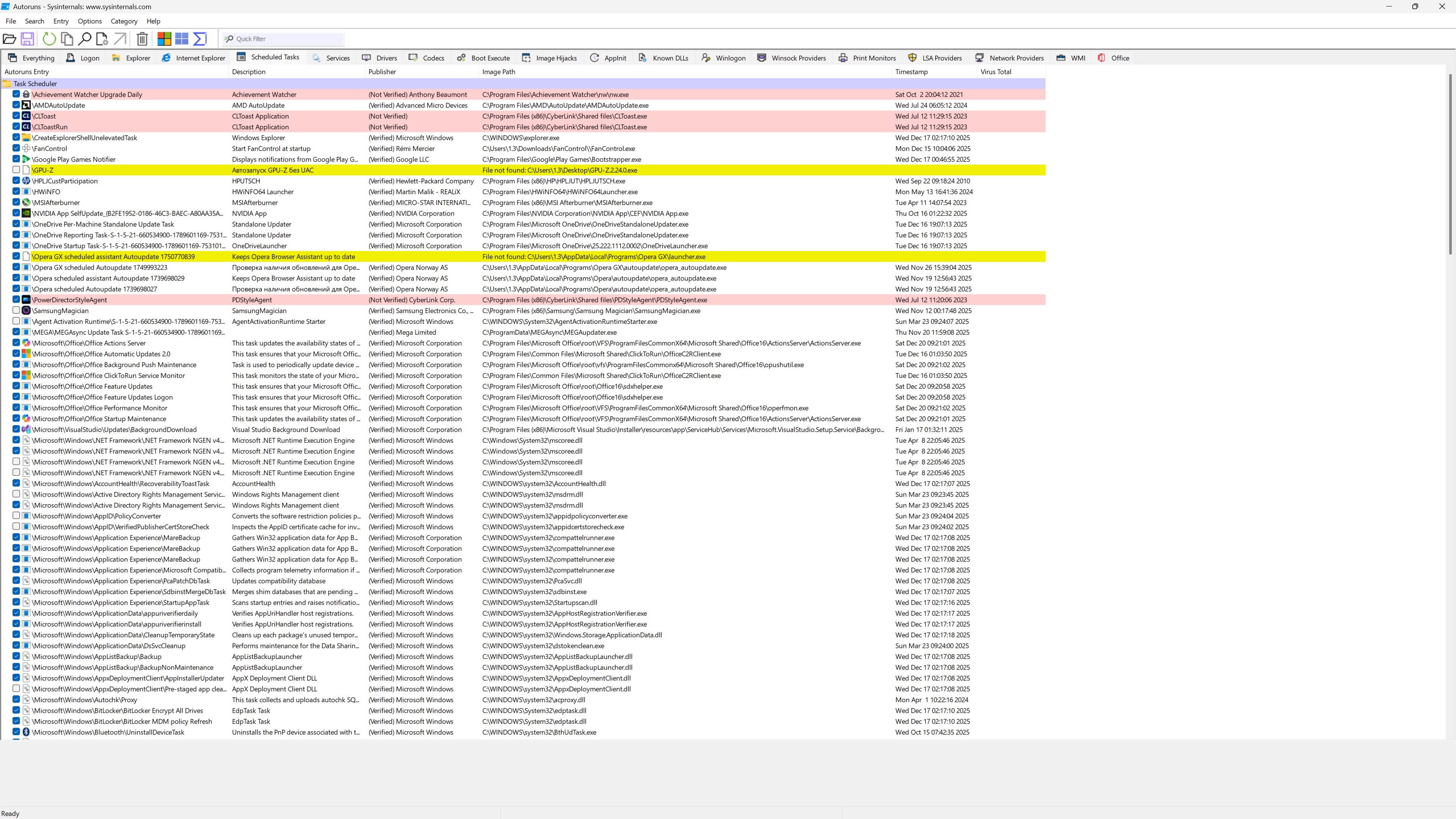Click the vertical scrollbar thumb
Image resolution: width=1456 pixels, height=819 pixels.
pyautogui.click(x=1450, y=164)
